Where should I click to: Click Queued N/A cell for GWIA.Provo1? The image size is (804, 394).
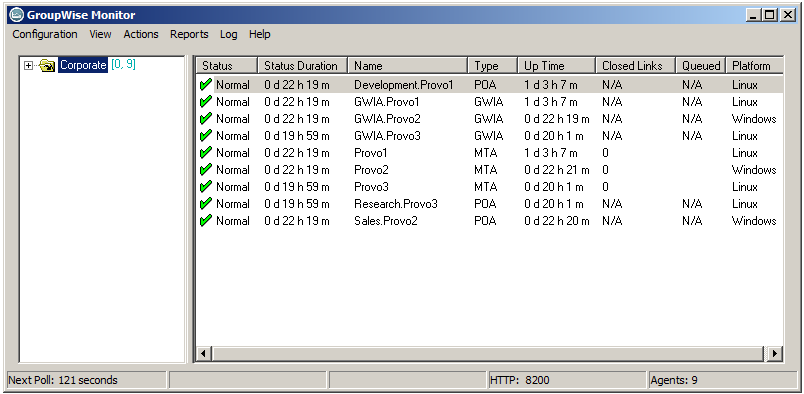point(692,102)
